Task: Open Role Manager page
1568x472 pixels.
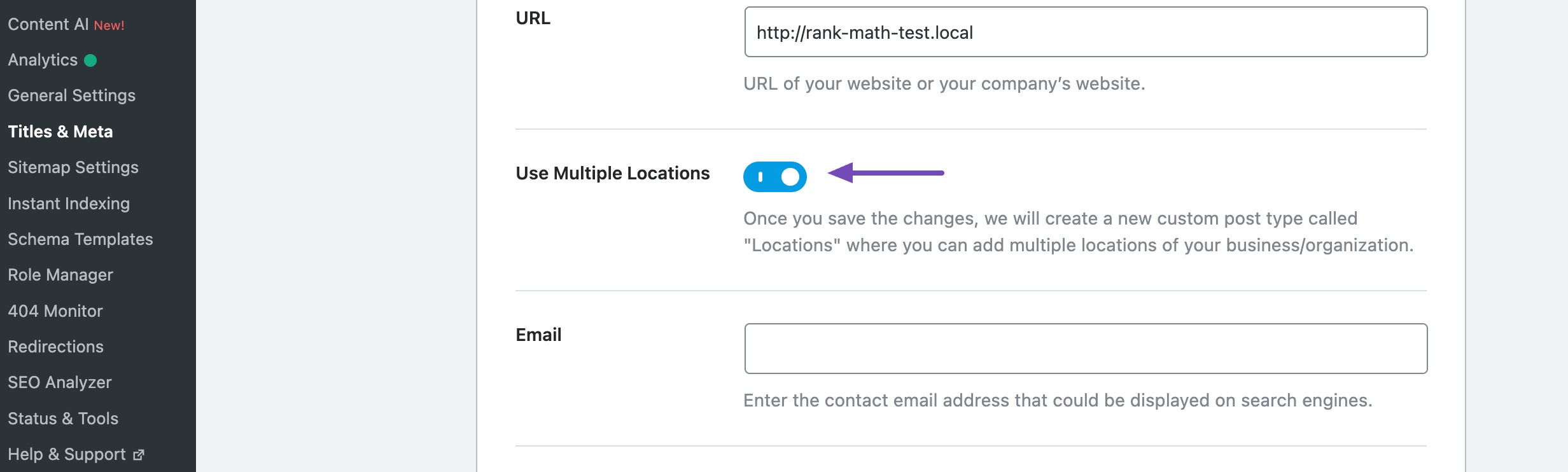Action: (x=60, y=275)
